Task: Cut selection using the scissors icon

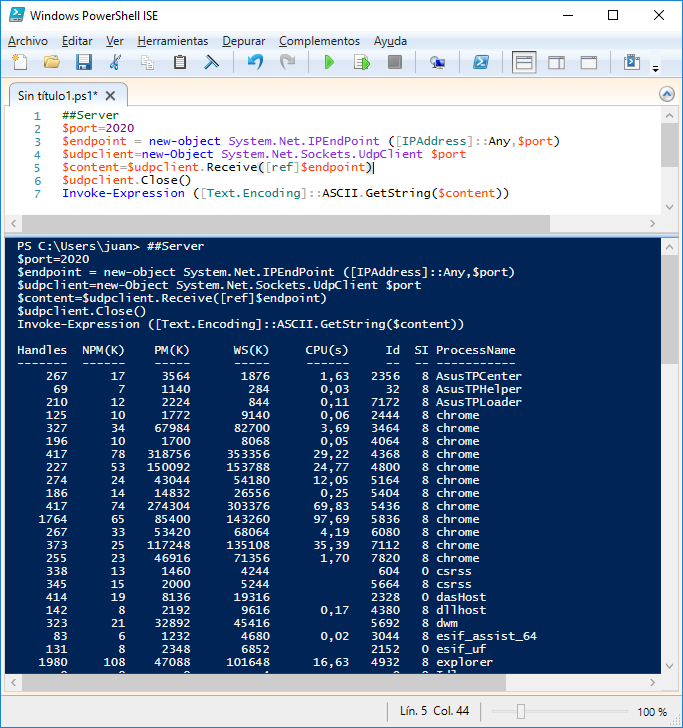Action: tap(116, 62)
